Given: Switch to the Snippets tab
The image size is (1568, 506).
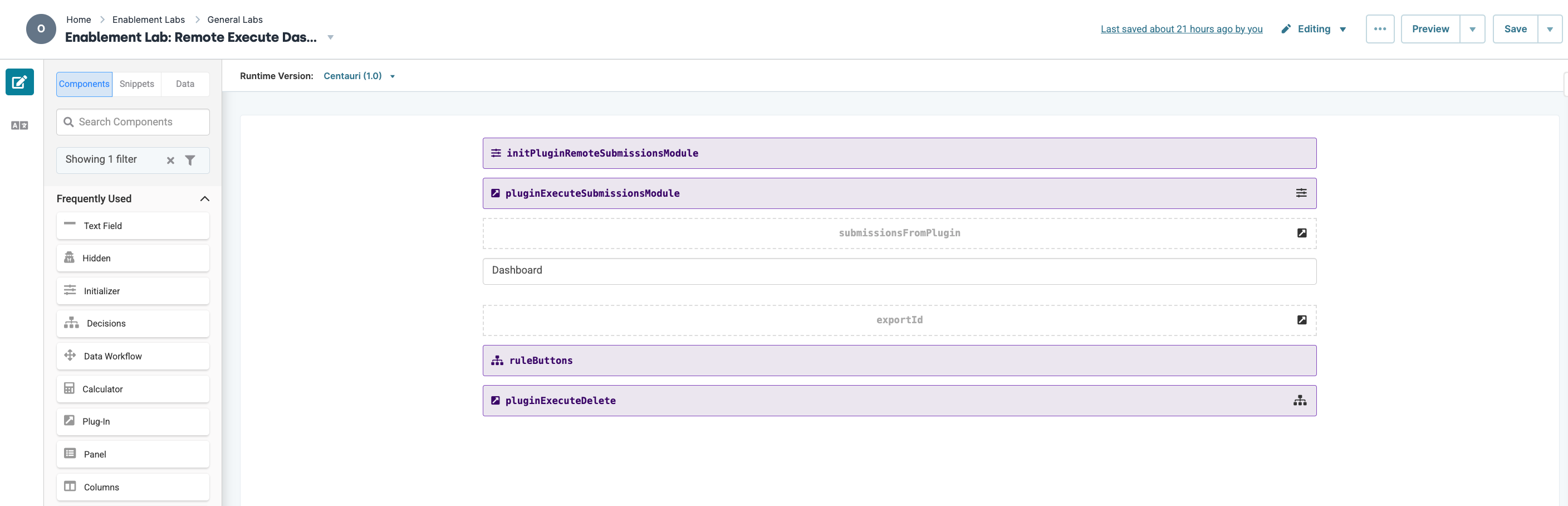Looking at the screenshot, I should pos(136,84).
